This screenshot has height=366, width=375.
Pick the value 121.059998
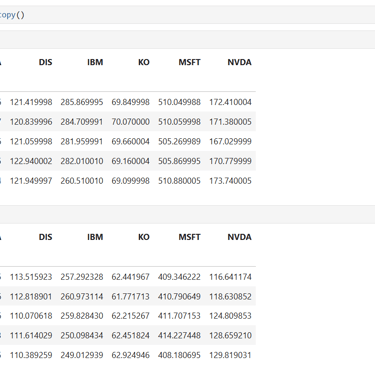click(31, 141)
